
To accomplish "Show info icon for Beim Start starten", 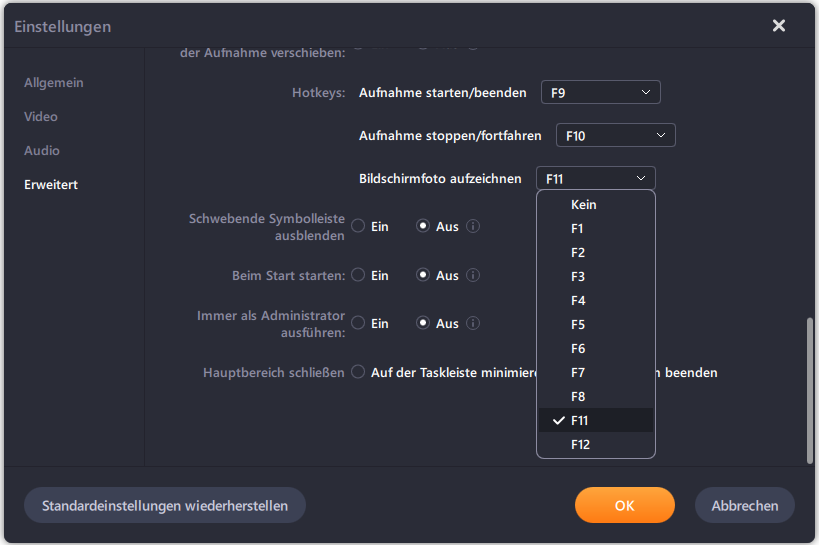I will [x=473, y=275].
